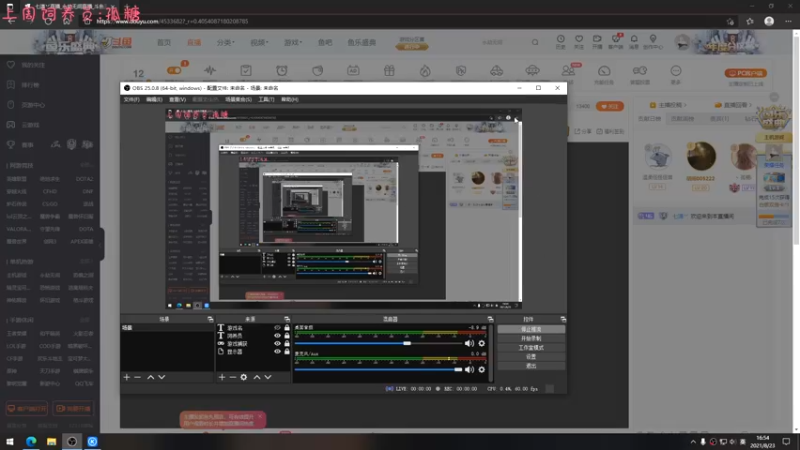Click the gift box icon in the Douyu activity row
This screenshot has height=450, width=800.
[x=389, y=70]
